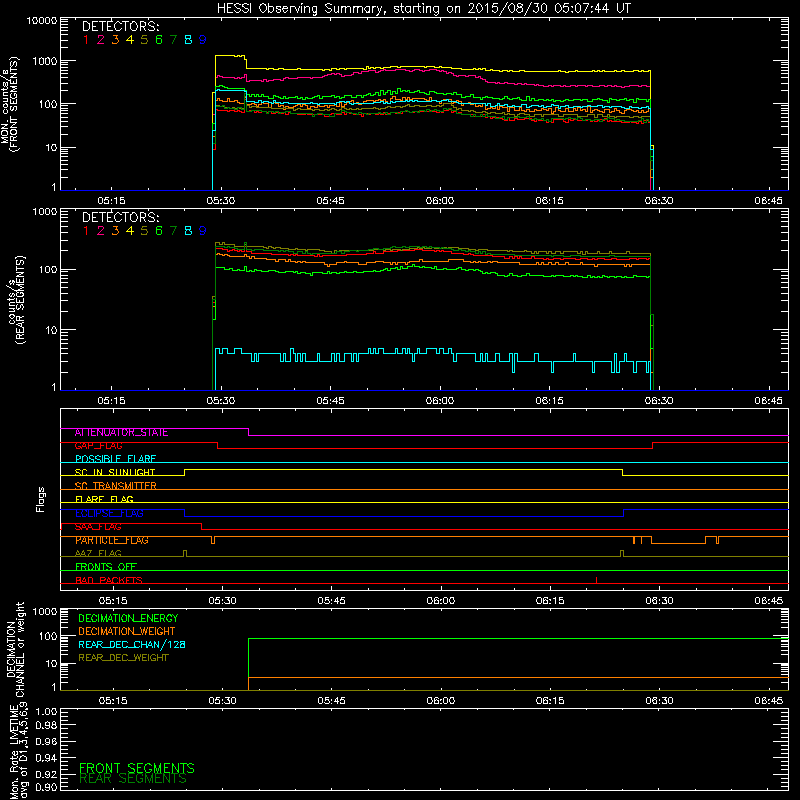Image resolution: width=800 pixels, height=800 pixels.
Task: Select detector 7 in rear segments legend
Action: tap(173, 231)
